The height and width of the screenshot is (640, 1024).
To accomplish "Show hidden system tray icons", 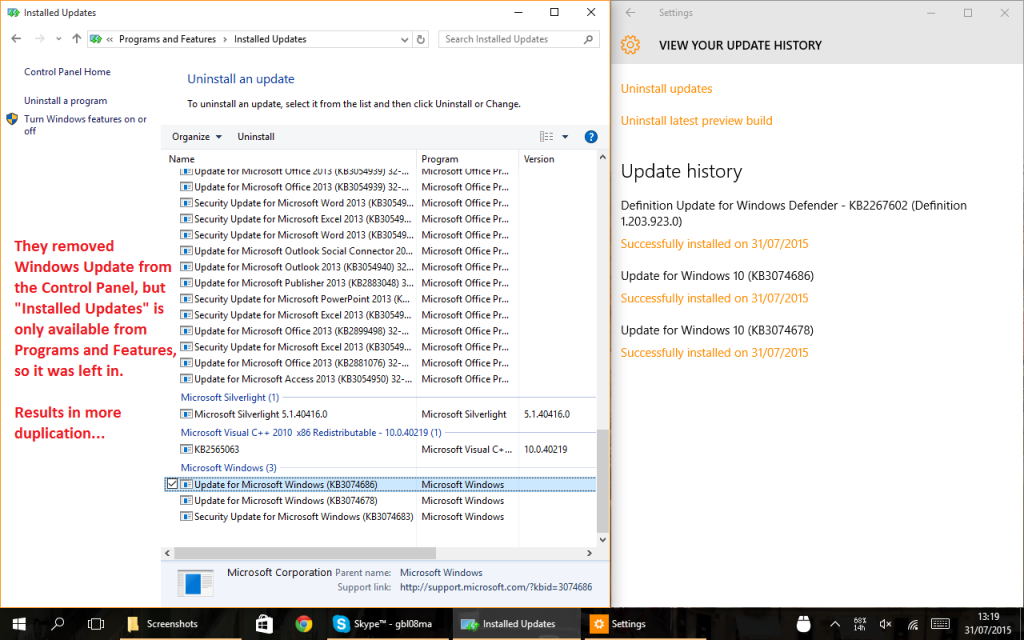I will coord(834,624).
